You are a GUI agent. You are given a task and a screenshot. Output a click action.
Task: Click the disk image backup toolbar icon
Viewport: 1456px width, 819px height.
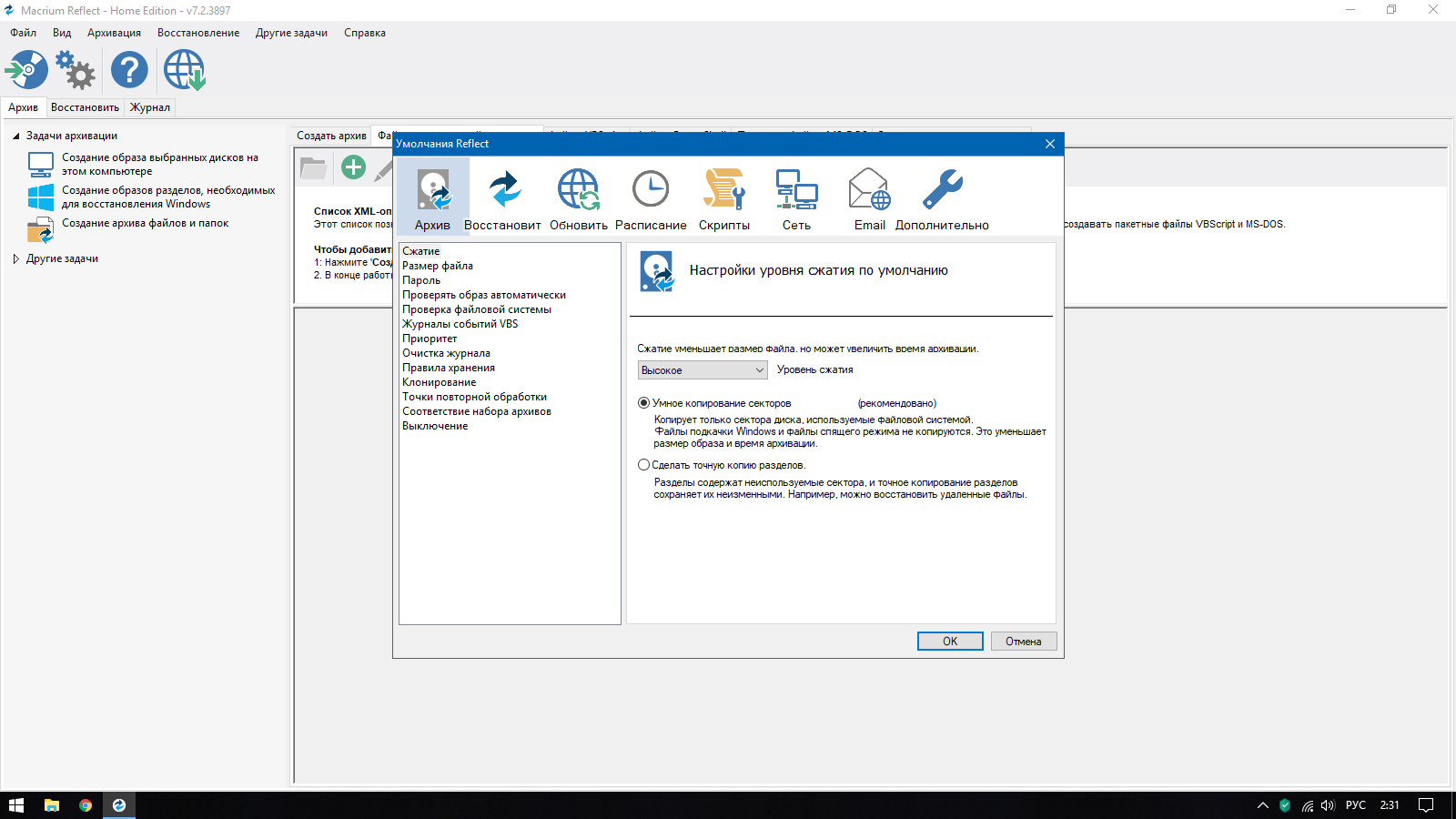pos(26,70)
